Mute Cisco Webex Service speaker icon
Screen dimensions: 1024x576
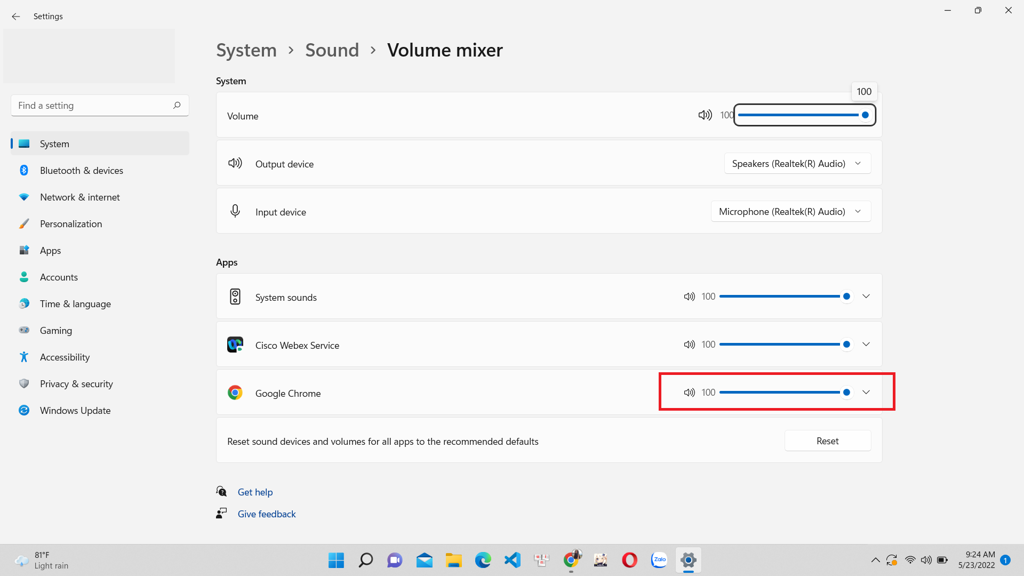[x=689, y=344]
